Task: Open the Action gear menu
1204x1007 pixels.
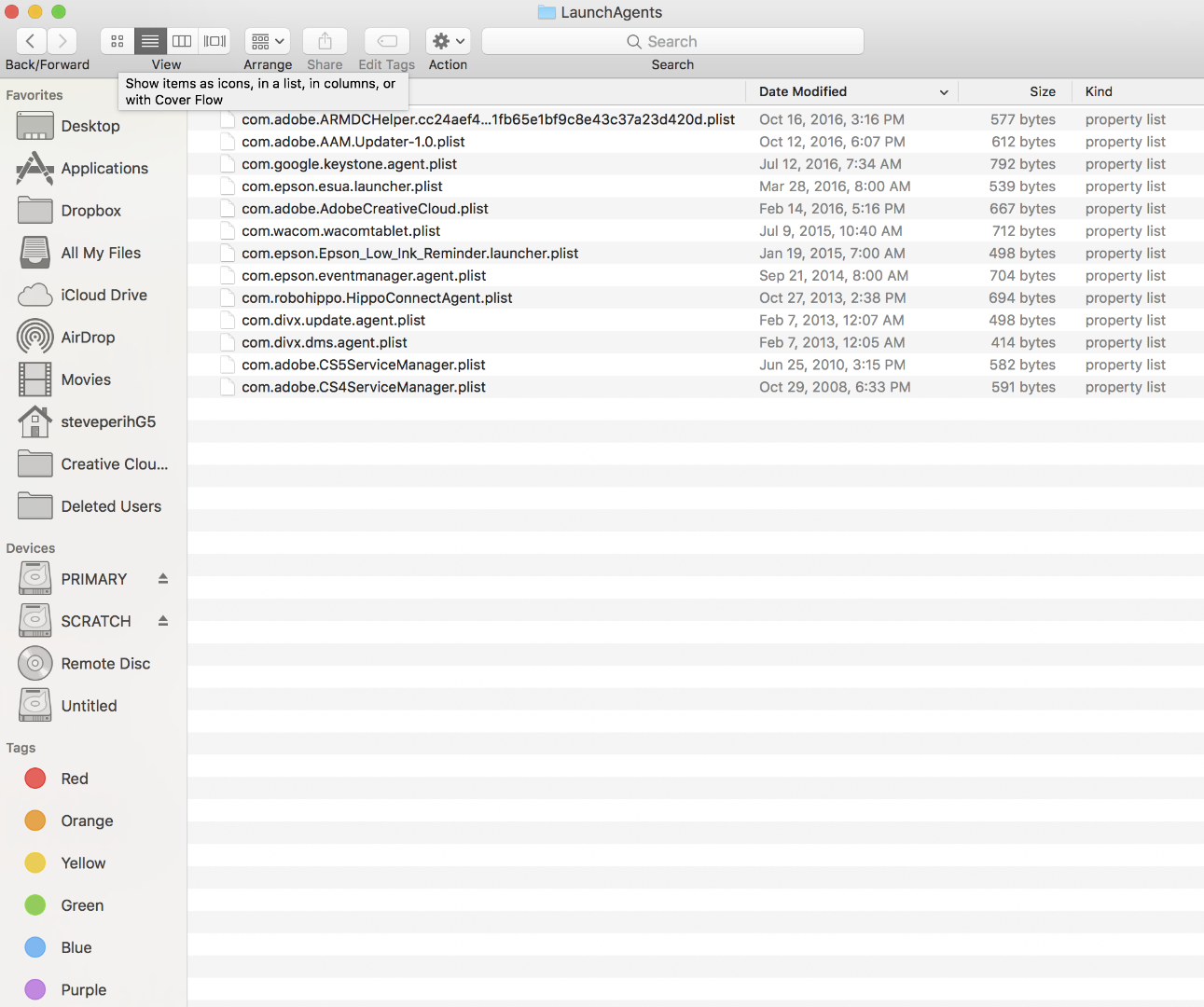Action: click(x=447, y=41)
